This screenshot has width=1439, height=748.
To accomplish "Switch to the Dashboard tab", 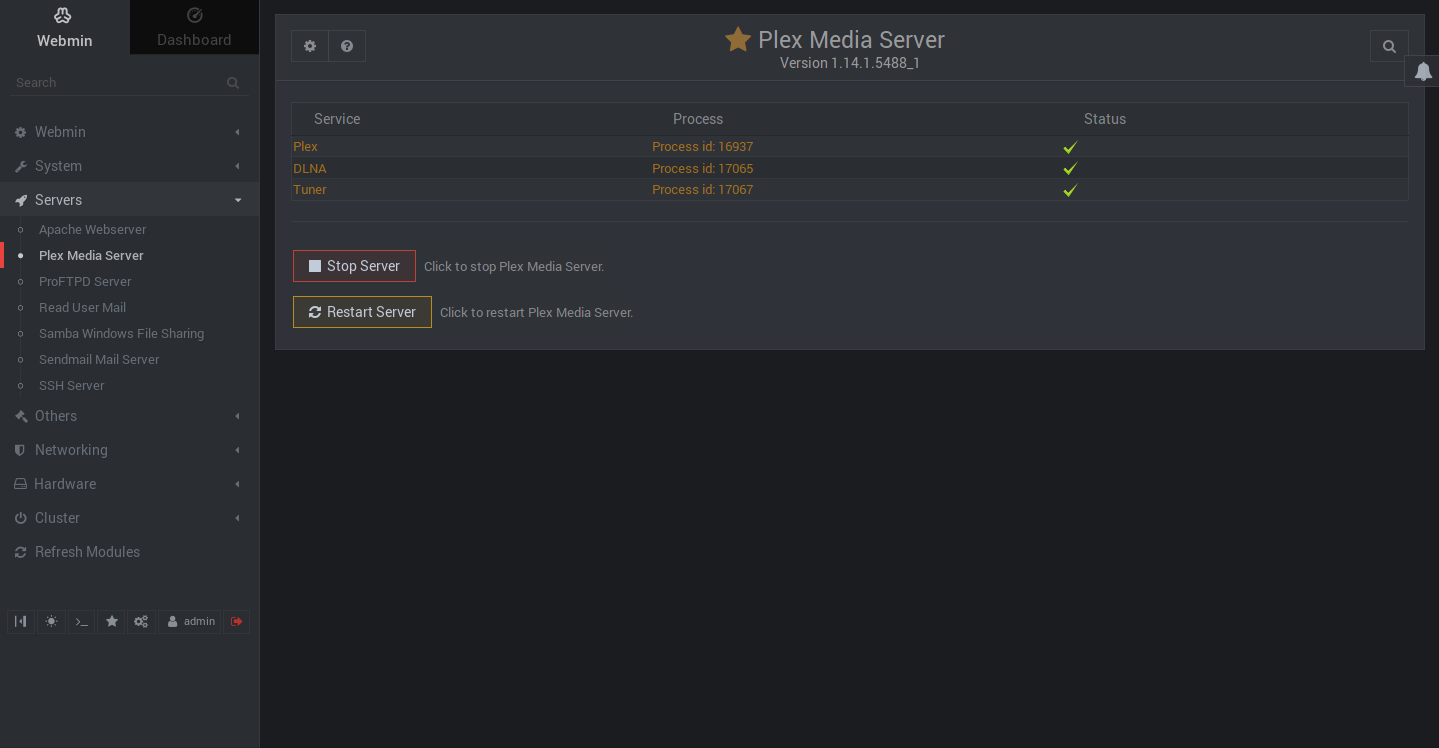I will (x=194, y=27).
